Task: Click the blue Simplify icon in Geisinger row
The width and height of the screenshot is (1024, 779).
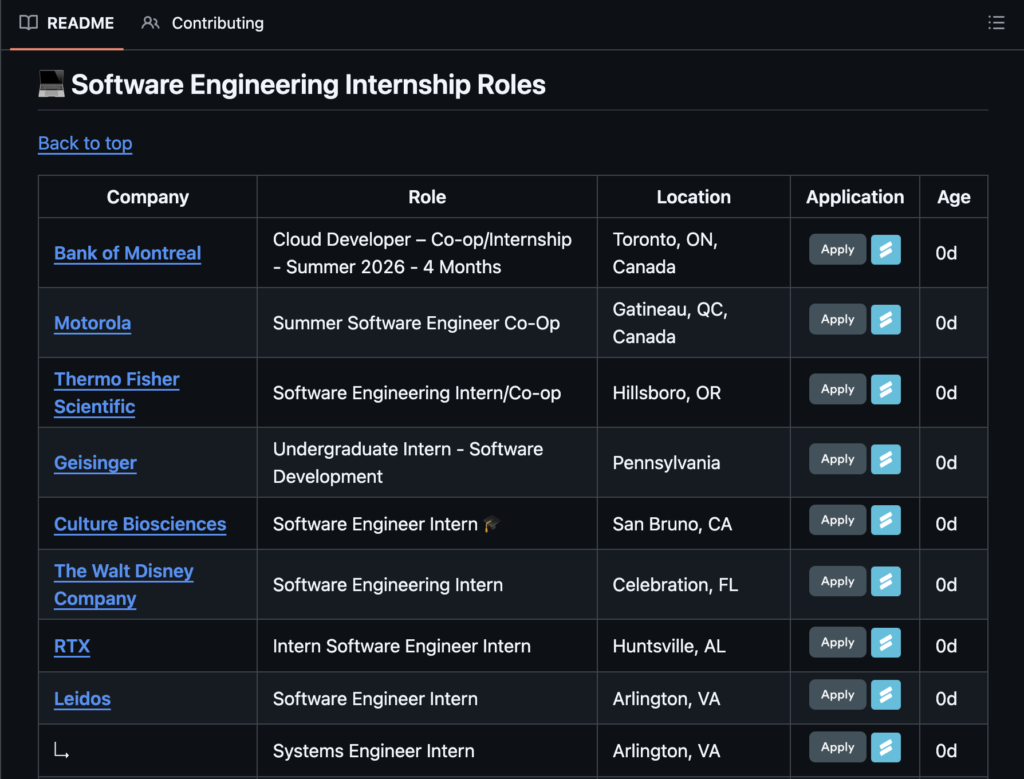Action: (x=885, y=460)
